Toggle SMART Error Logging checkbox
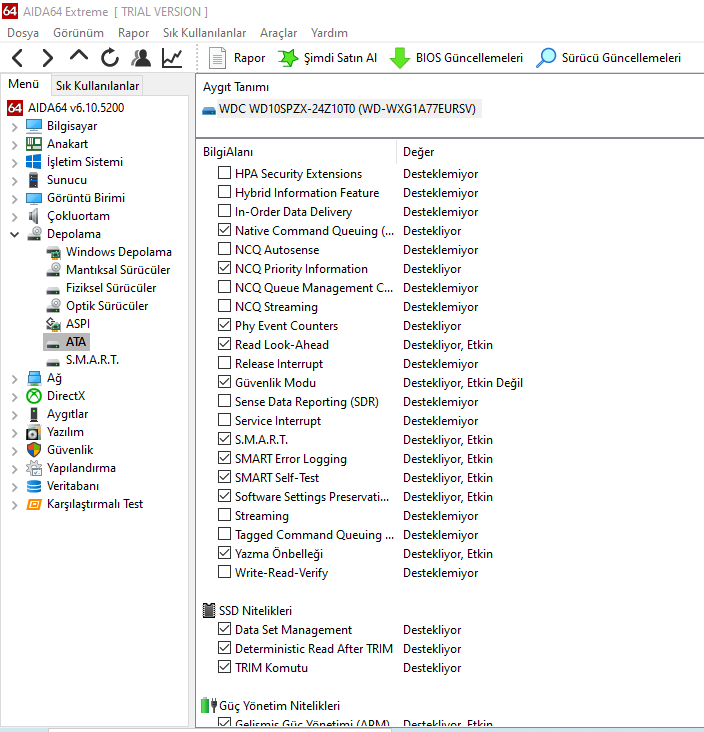 click(225, 458)
